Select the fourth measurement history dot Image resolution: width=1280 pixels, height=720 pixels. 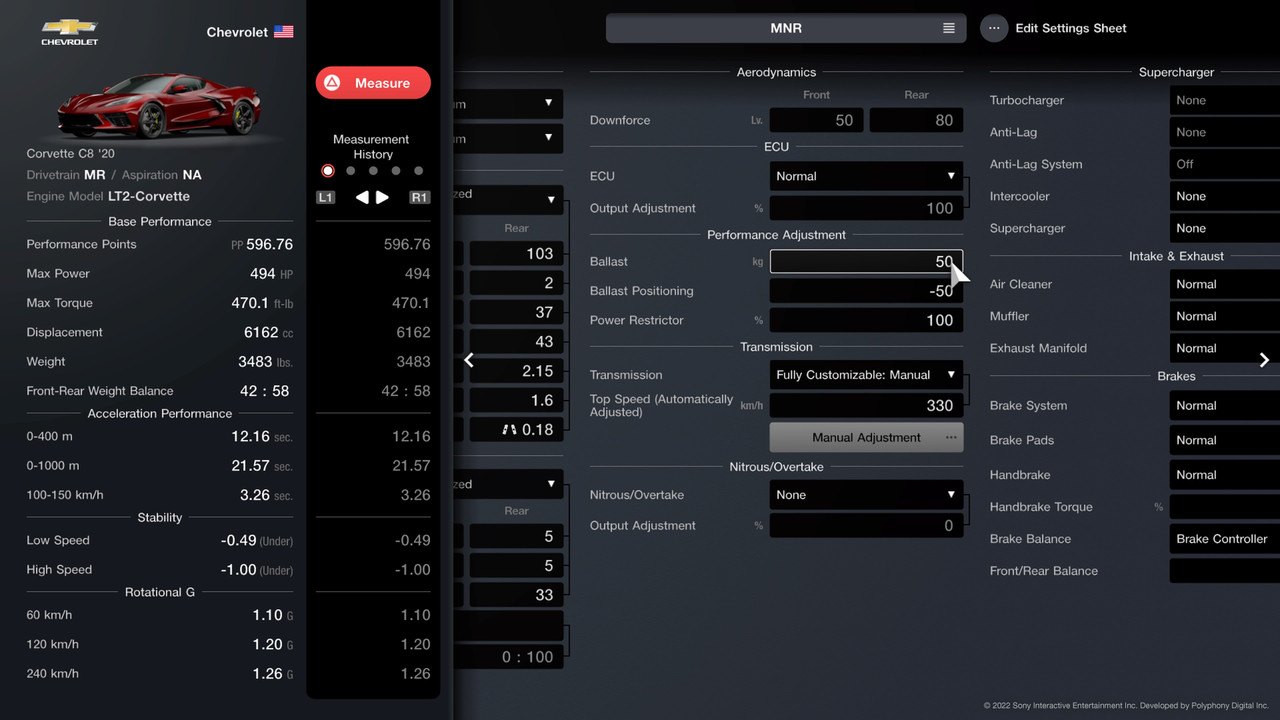tap(396, 171)
